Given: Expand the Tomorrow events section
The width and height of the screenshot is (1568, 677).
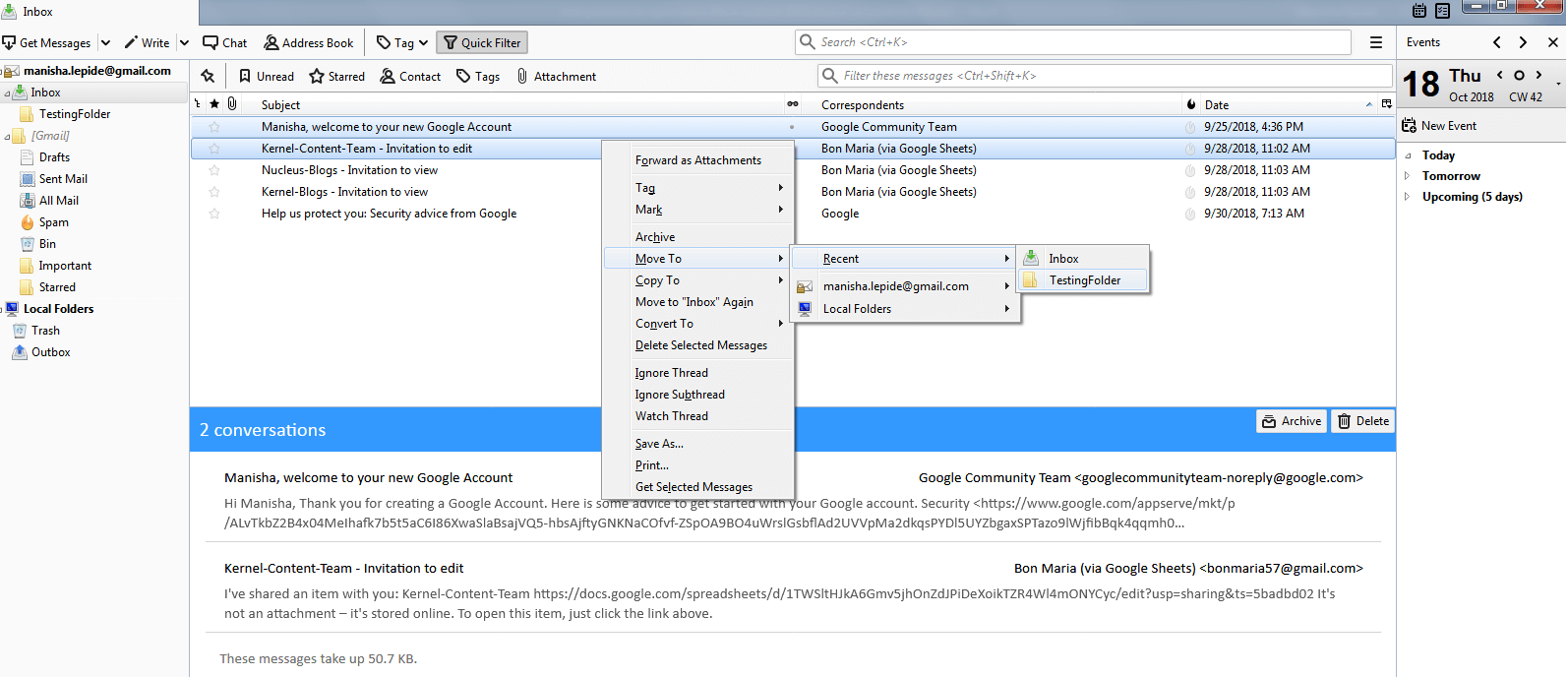Looking at the screenshot, I should coord(1407,176).
